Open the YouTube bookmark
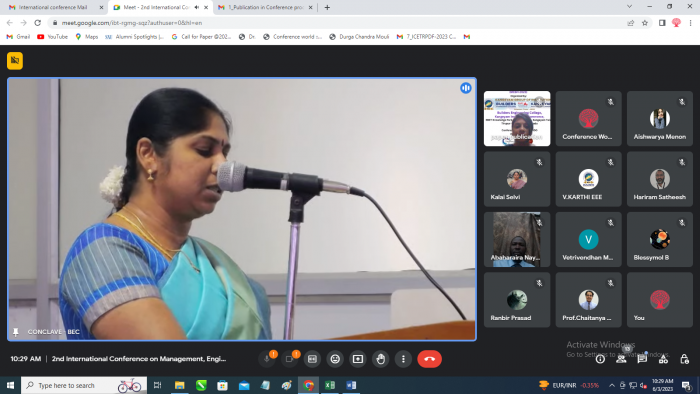Screen dimensions: 700x394 pos(53,37)
